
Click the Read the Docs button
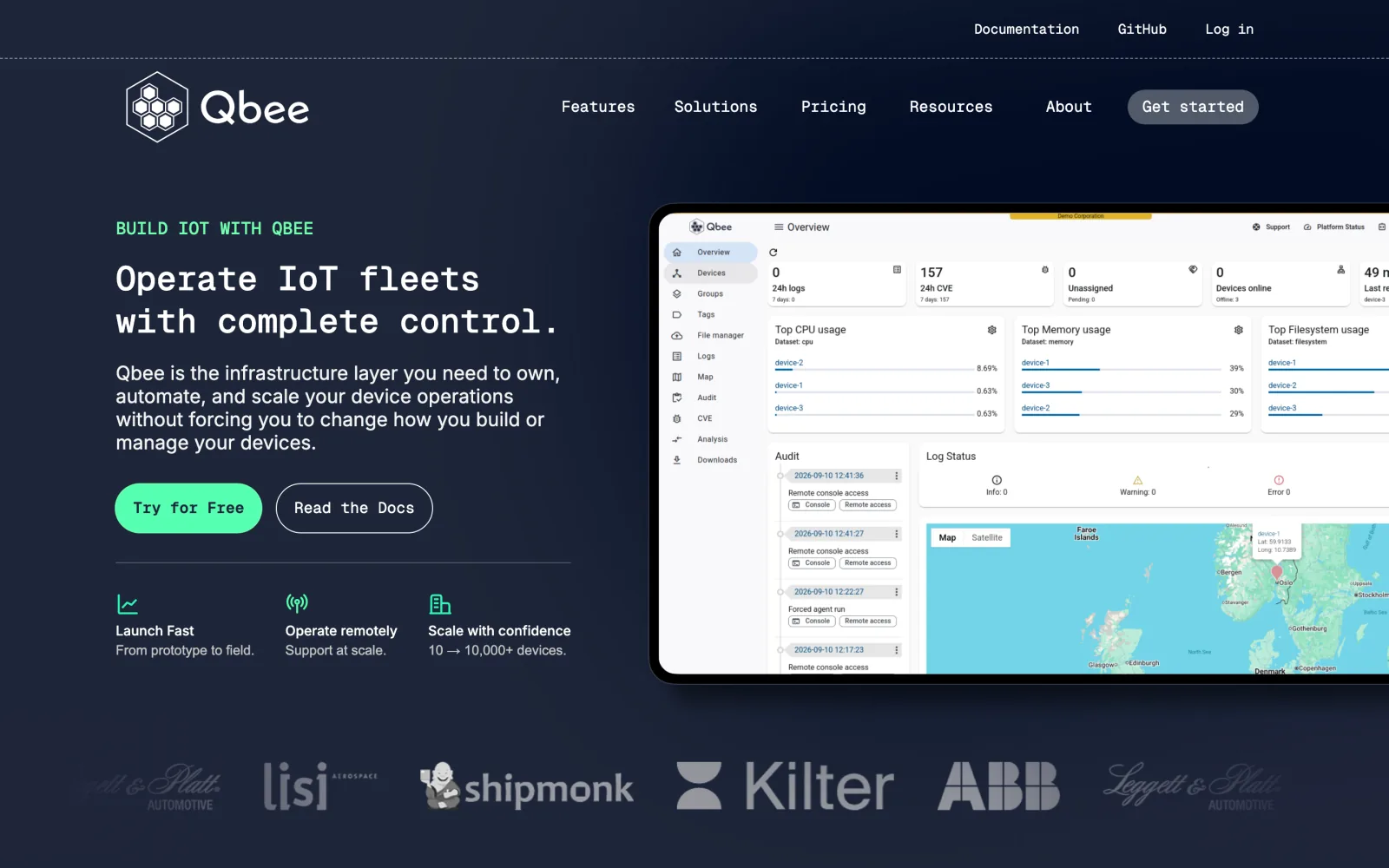pyautogui.click(x=354, y=509)
